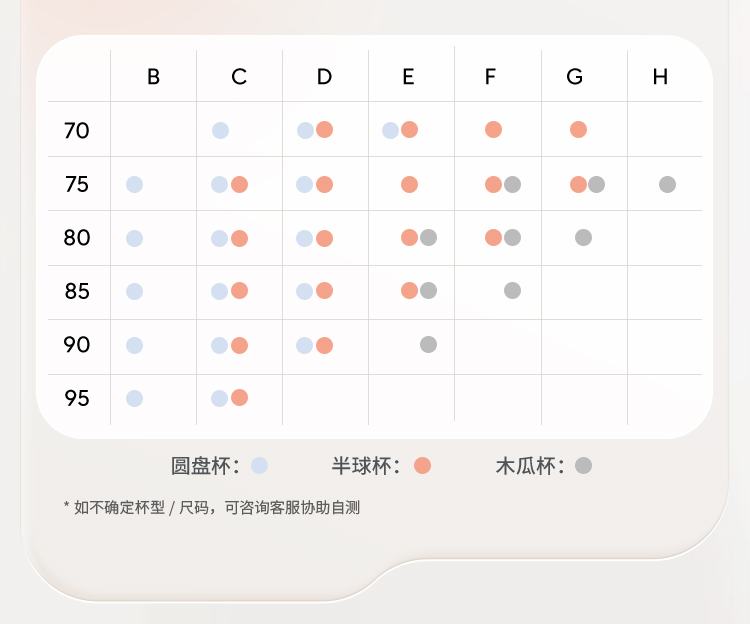Click the blue dot in 95 B cell
This screenshot has height=624, width=750.
(x=134, y=398)
